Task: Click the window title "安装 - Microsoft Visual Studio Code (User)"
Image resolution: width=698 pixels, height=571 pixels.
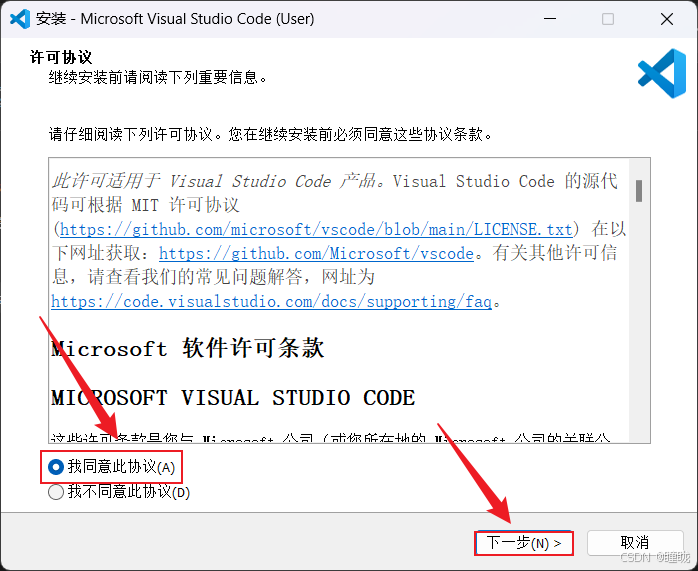Action: [x=175, y=19]
